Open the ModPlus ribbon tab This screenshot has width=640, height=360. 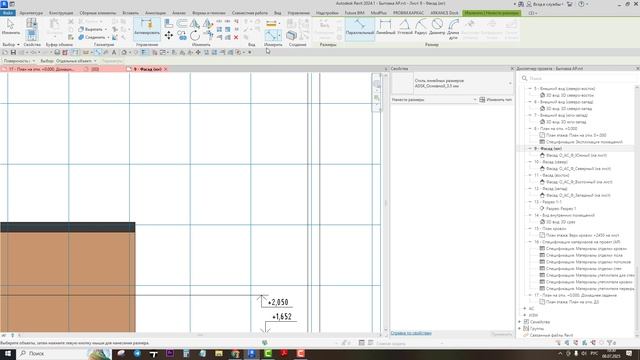378,13
